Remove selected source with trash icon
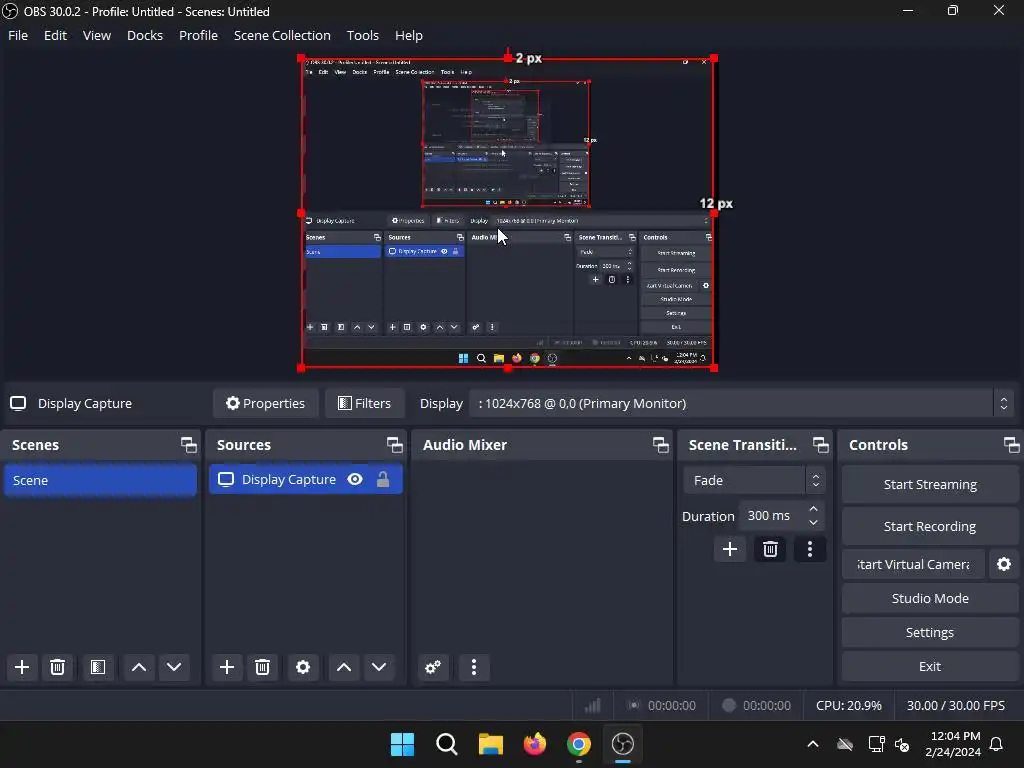This screenshot has height=768, width=1024. pyautogui.click(x=263, y=667)
